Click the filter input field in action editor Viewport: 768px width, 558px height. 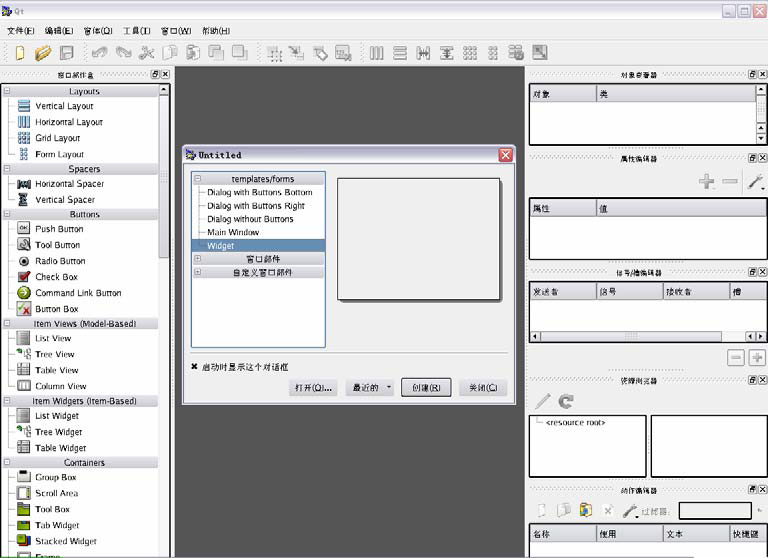pos(714,511)
